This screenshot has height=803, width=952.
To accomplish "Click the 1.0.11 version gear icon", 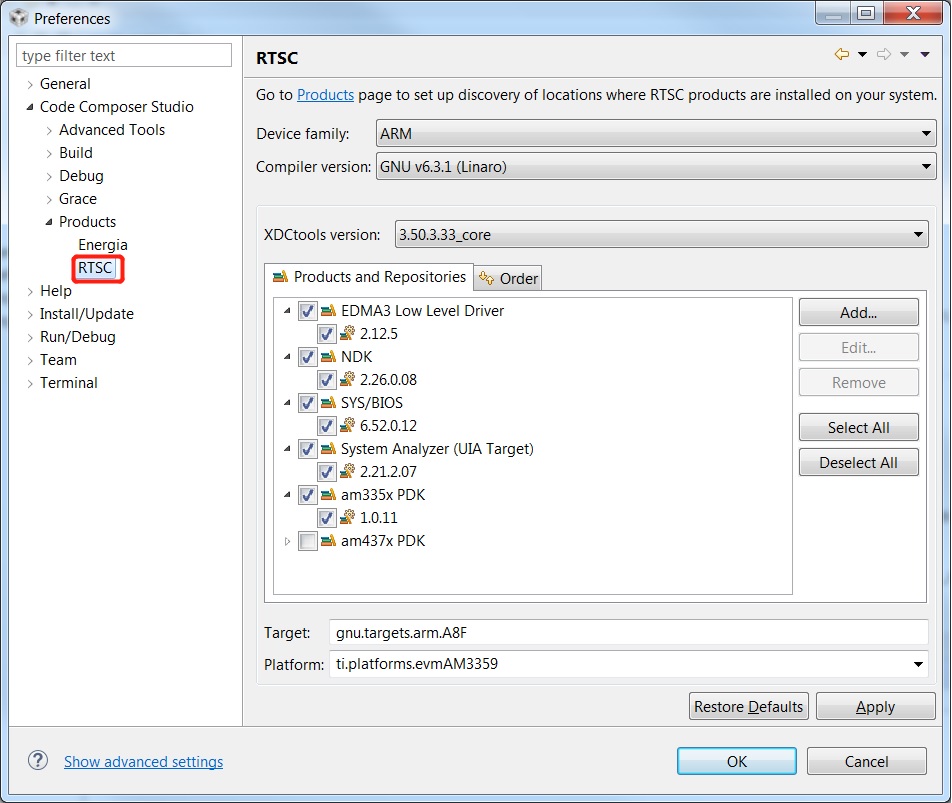I will click(347, 517).
